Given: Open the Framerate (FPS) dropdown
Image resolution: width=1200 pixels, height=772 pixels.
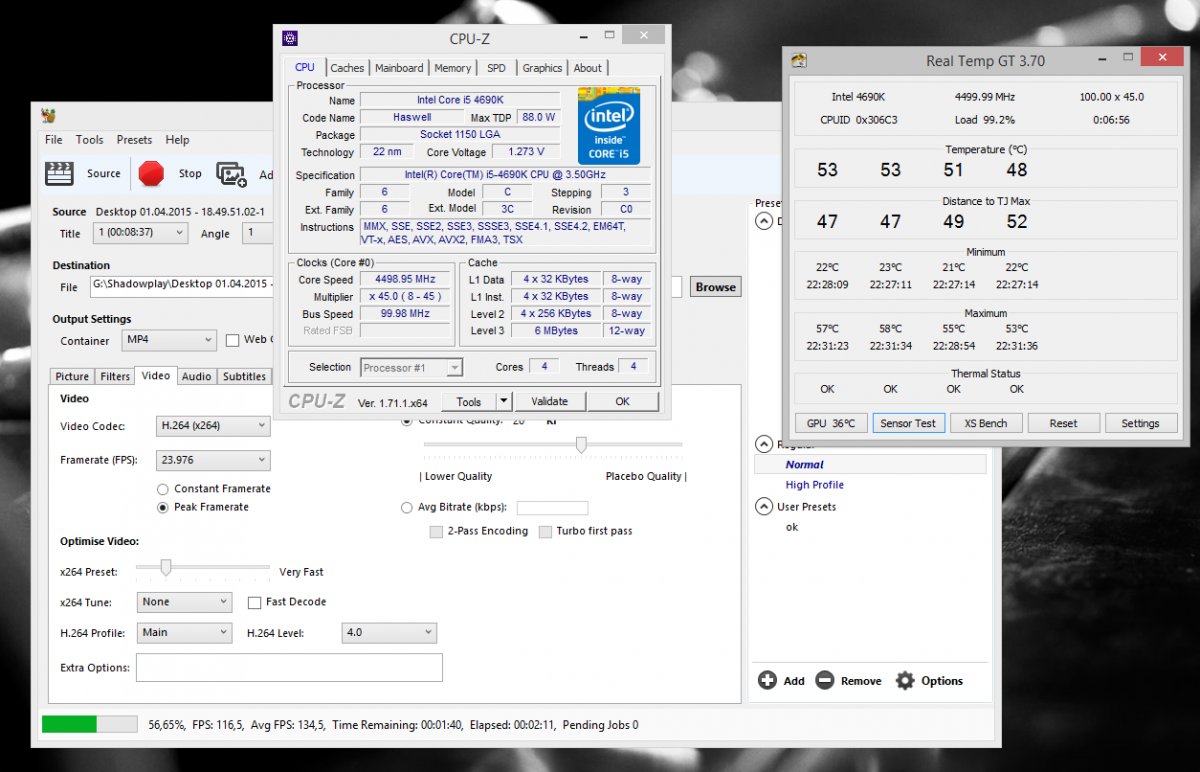Looking at the screenshot, I should [x=214, y=460].
